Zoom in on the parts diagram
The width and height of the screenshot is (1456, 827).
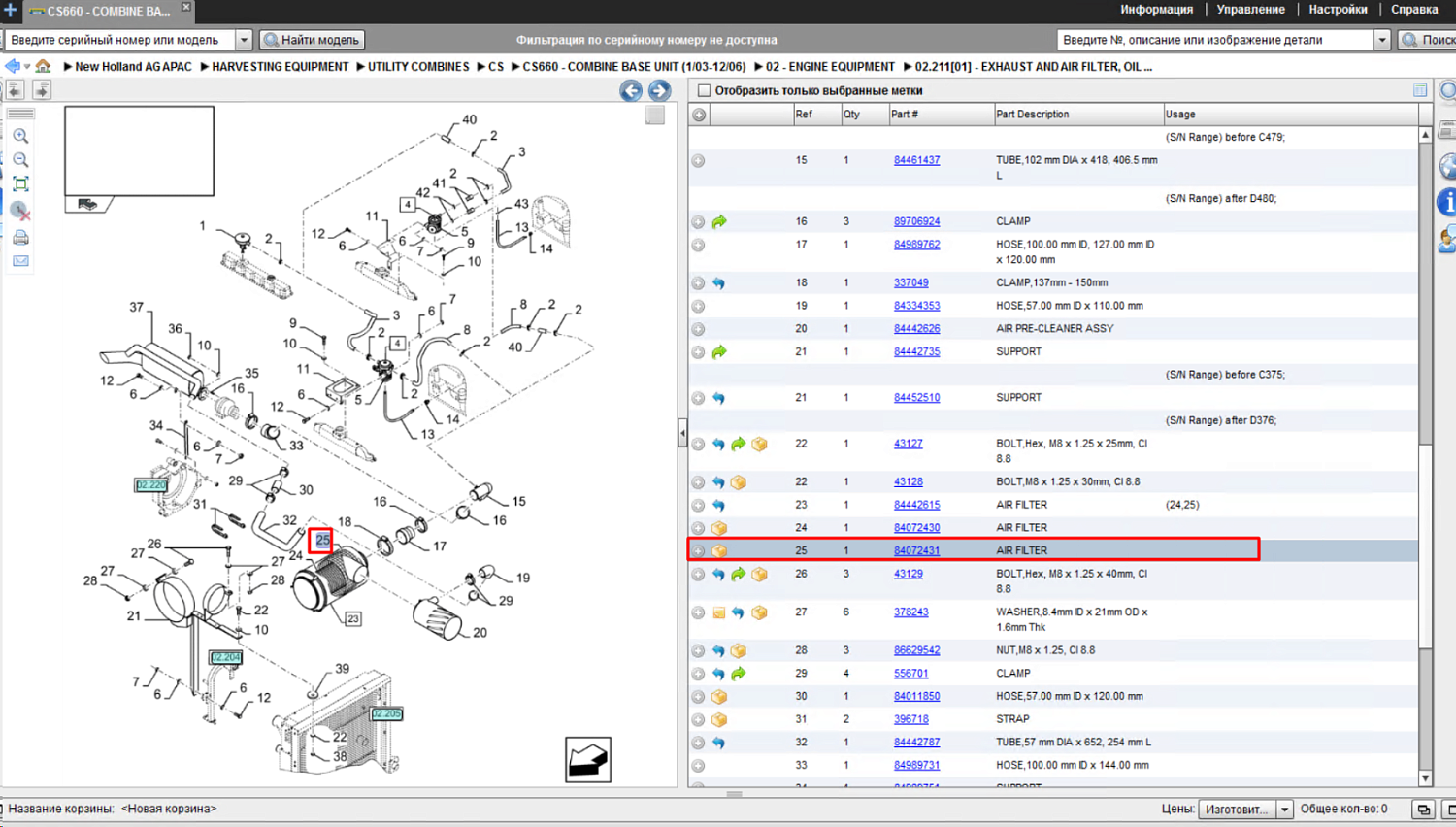pyautogui.click(x=20, y=136)
